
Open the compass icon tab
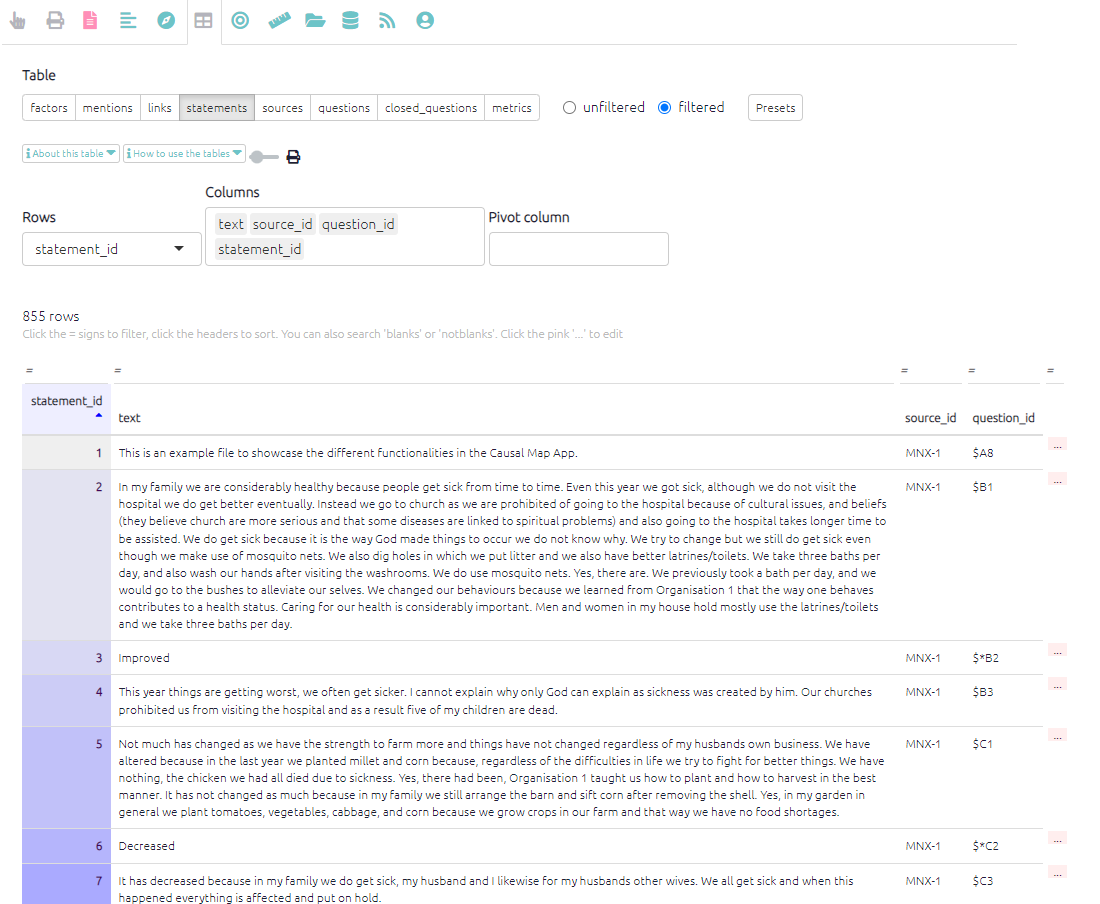(166, 20)
